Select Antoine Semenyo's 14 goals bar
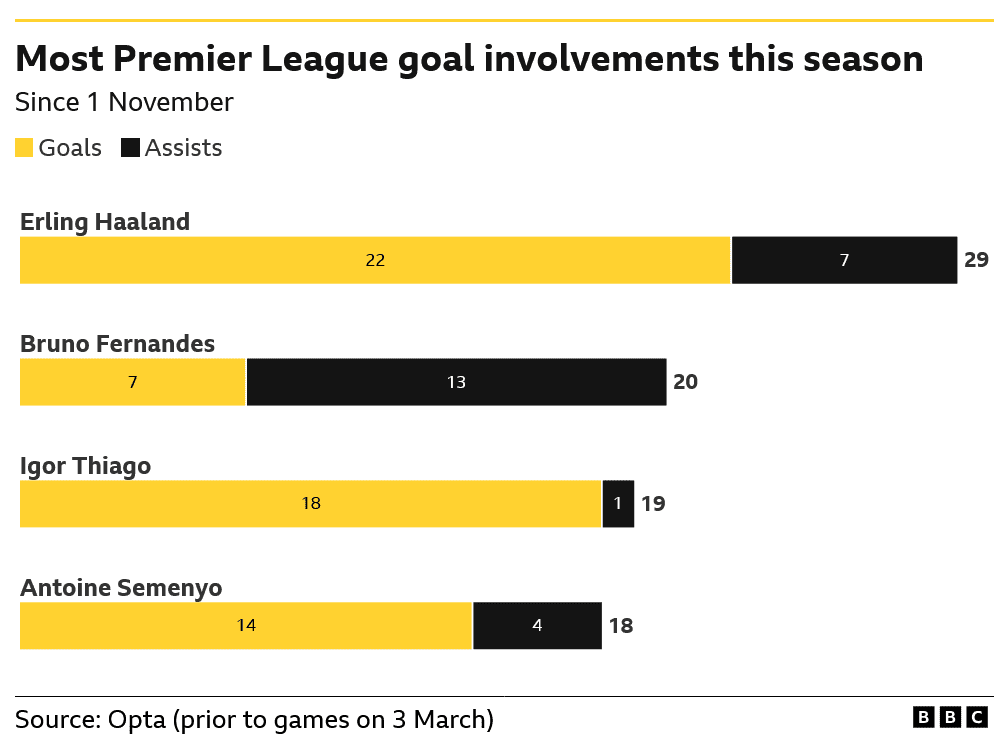1005x756 pixels. 246,625
